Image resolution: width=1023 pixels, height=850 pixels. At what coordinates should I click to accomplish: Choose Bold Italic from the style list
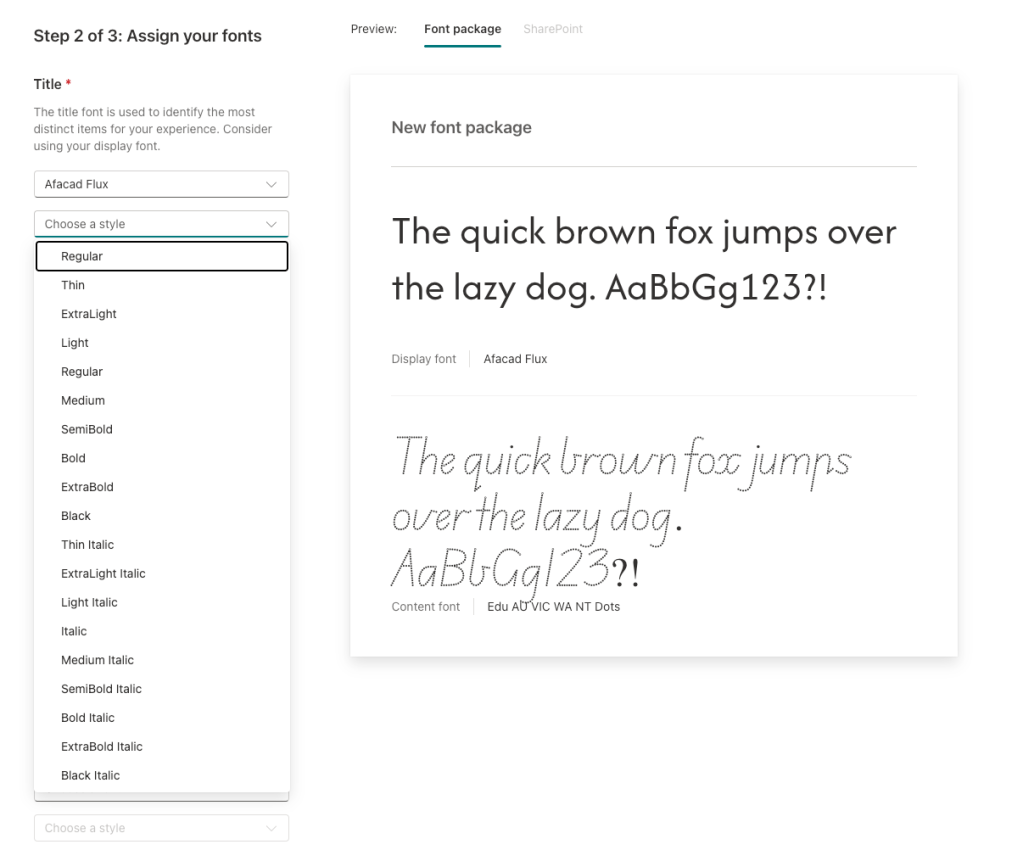click(x=88, y=718)
